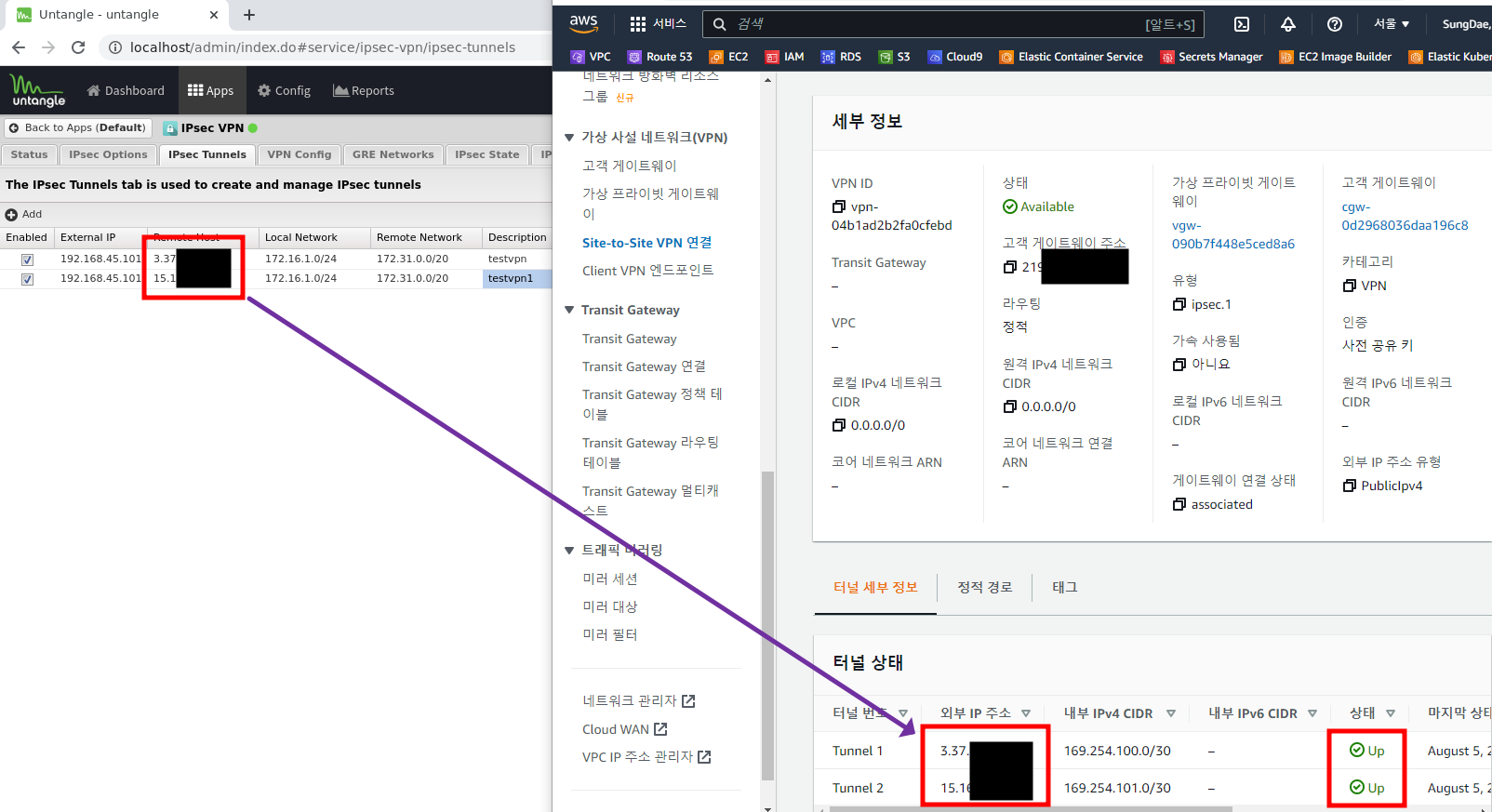The height and width of the screenshot is (812, 1492).
Task: Toggle Enabled checkbox for testvpn1 tunnel
Action: click(x=27, y=279)
